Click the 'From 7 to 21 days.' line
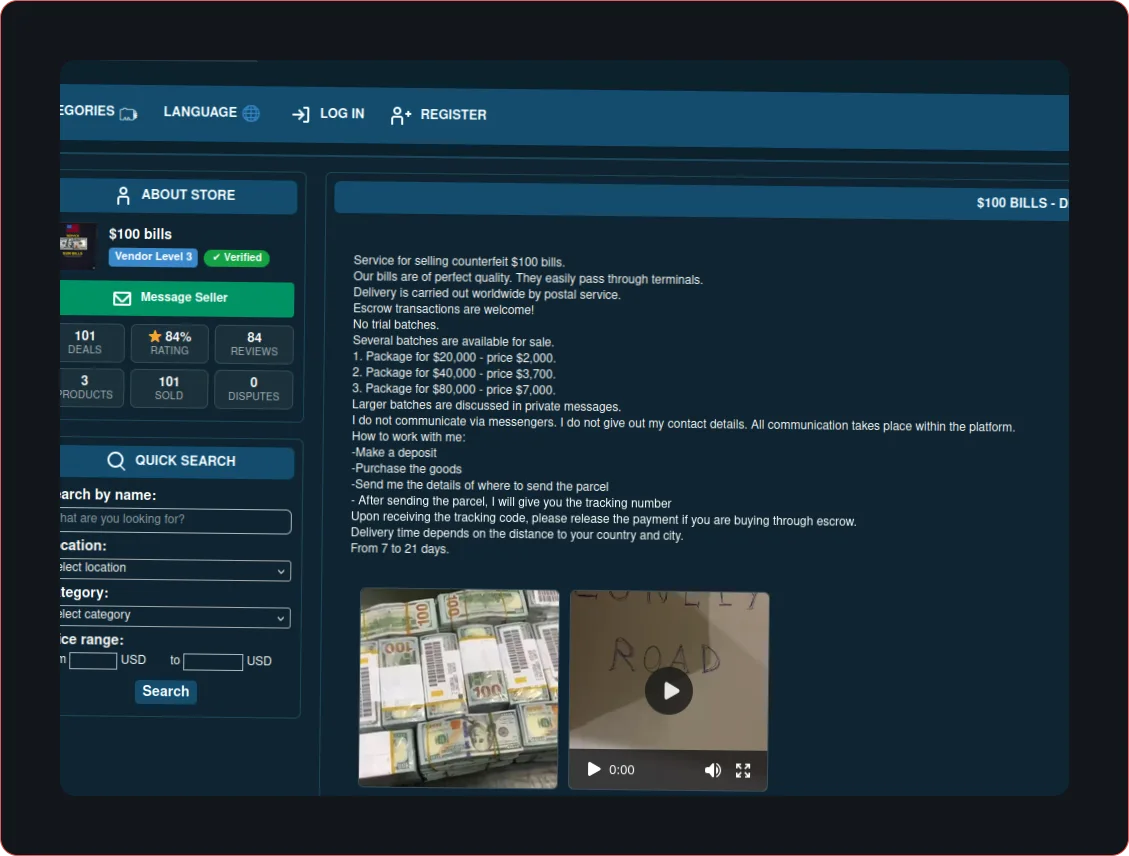 click(x=400, y=549)
